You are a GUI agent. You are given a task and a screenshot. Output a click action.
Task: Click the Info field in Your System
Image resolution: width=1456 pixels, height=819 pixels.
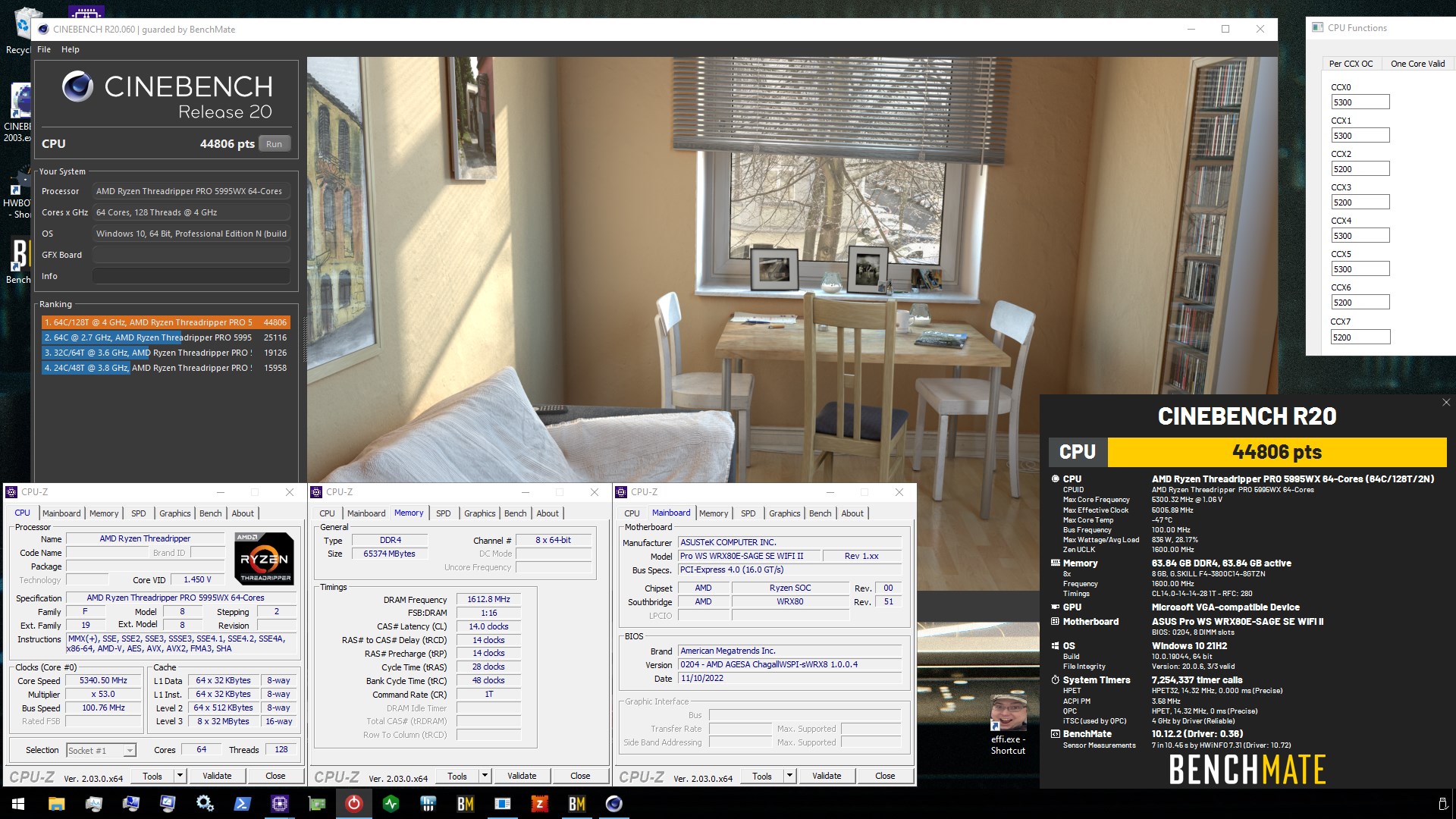[x=191, y=276]
